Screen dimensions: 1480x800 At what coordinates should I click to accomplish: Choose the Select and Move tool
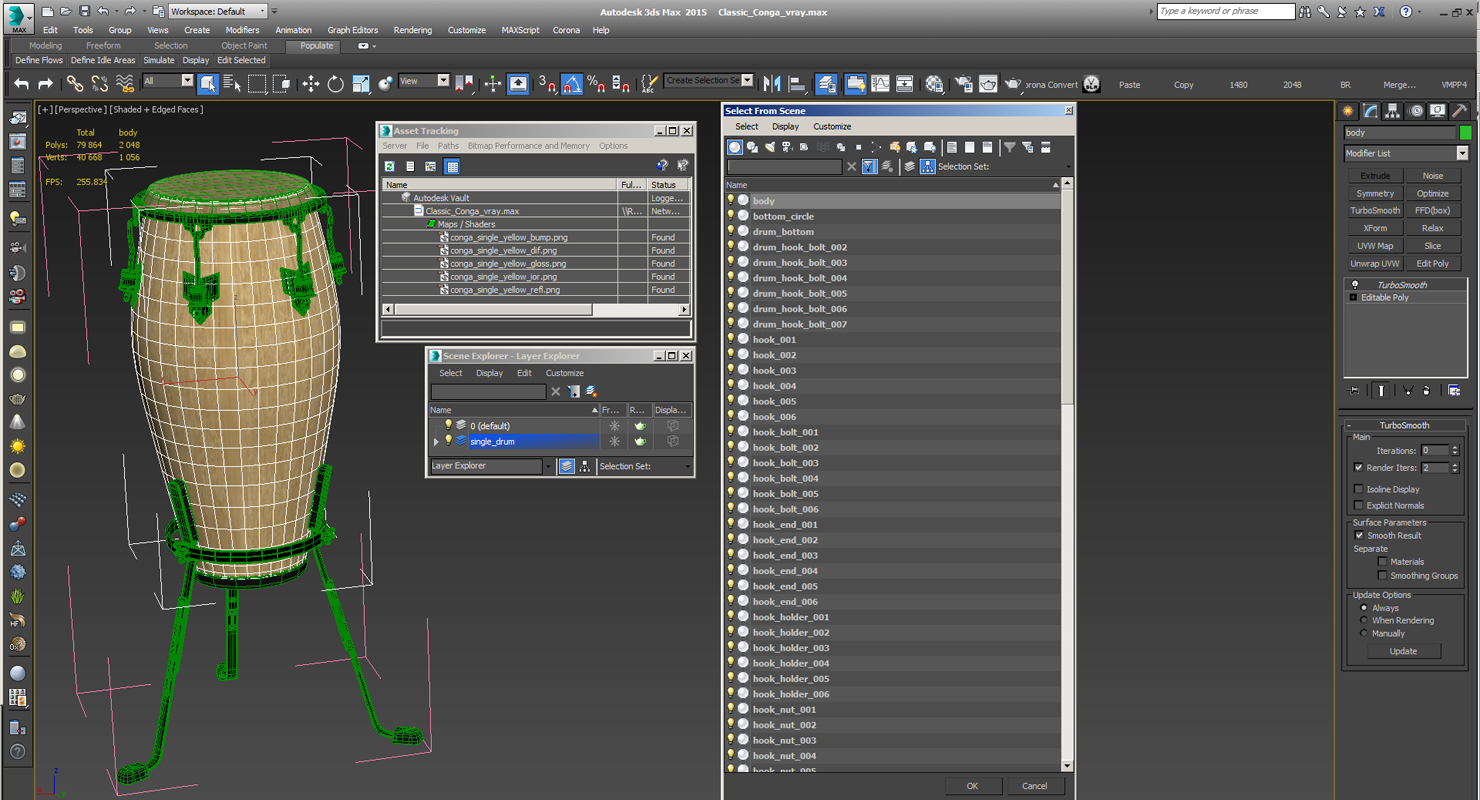[311, 84]
